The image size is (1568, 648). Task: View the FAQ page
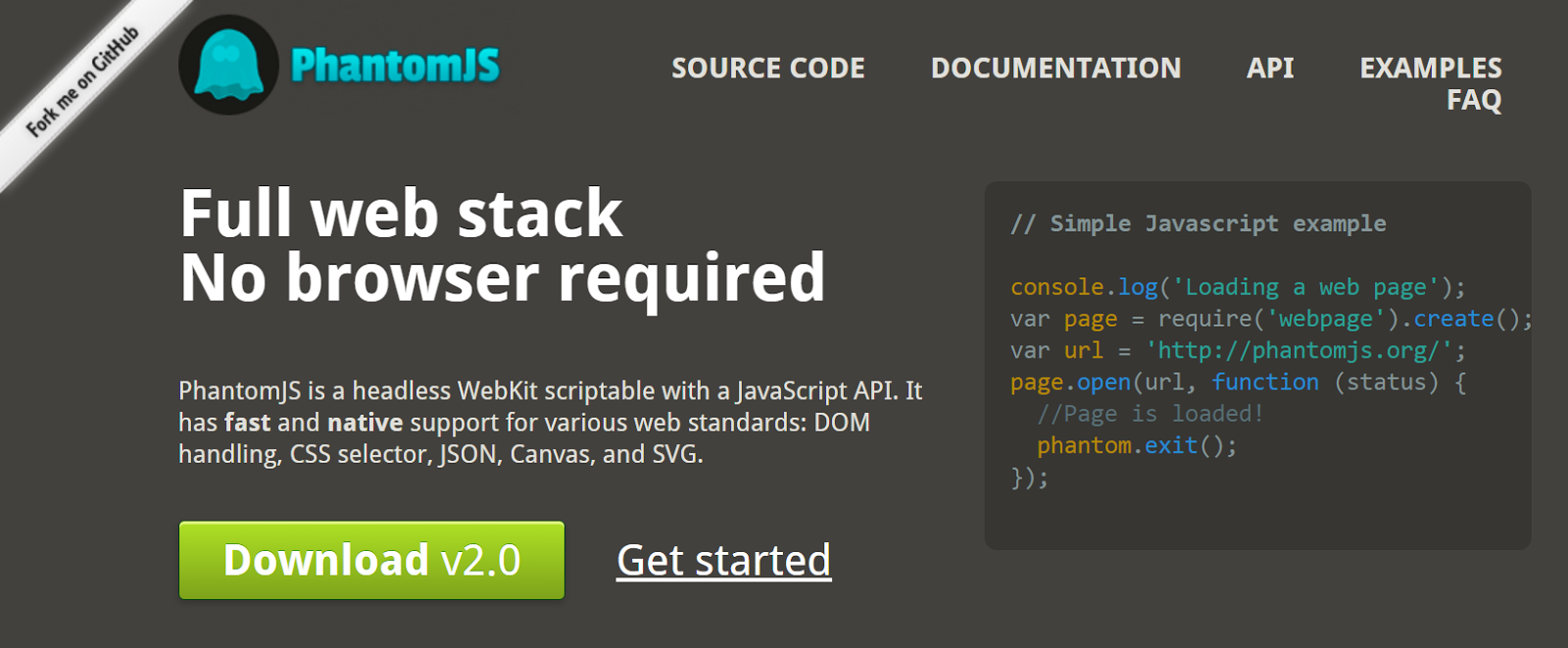(x=1475, y=100)
